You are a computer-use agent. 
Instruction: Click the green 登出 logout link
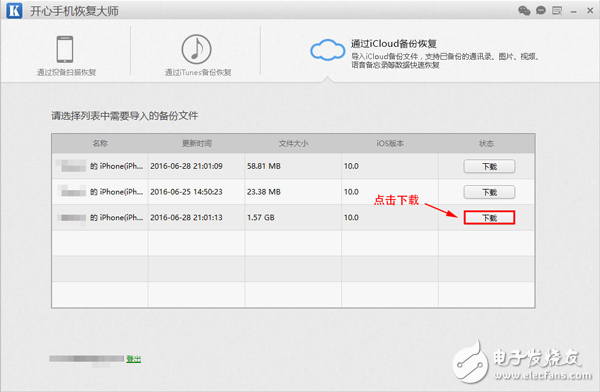(134, 359)
